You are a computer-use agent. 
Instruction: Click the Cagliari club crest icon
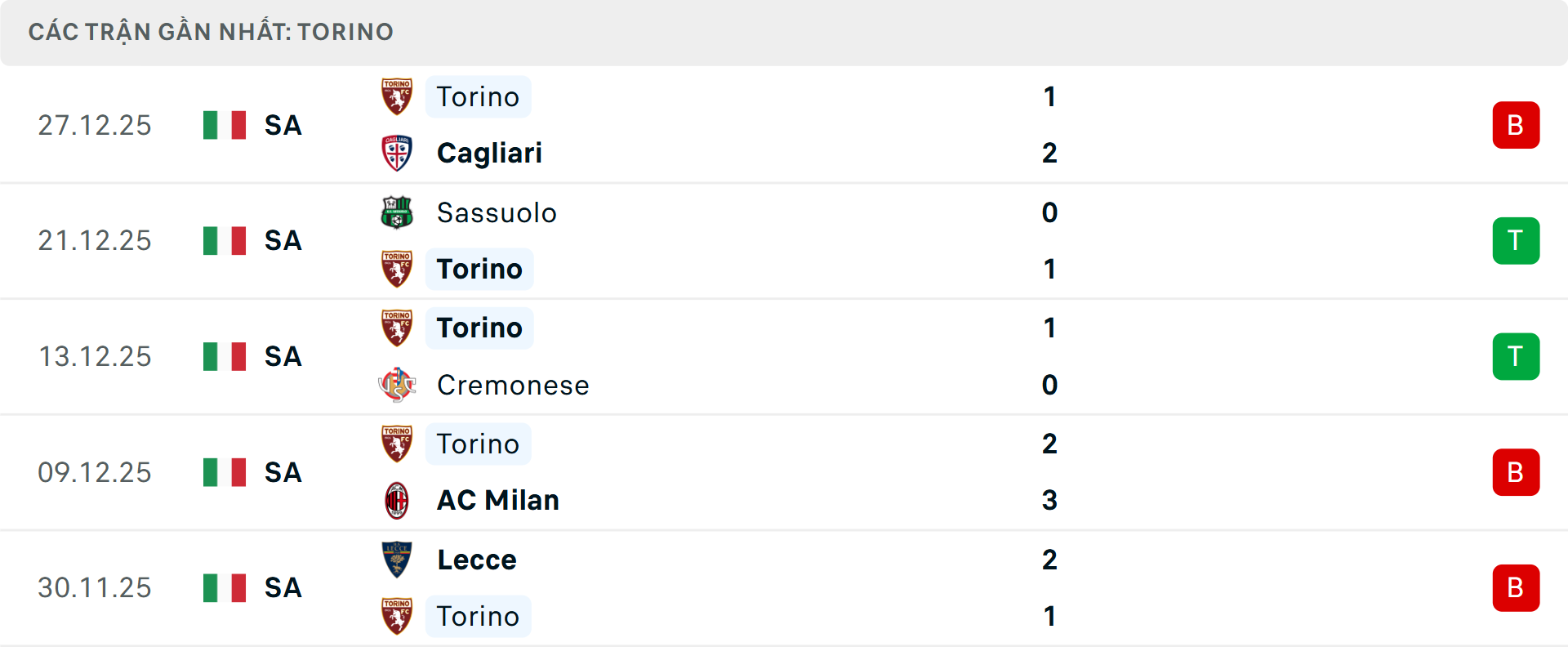point(397,153)
